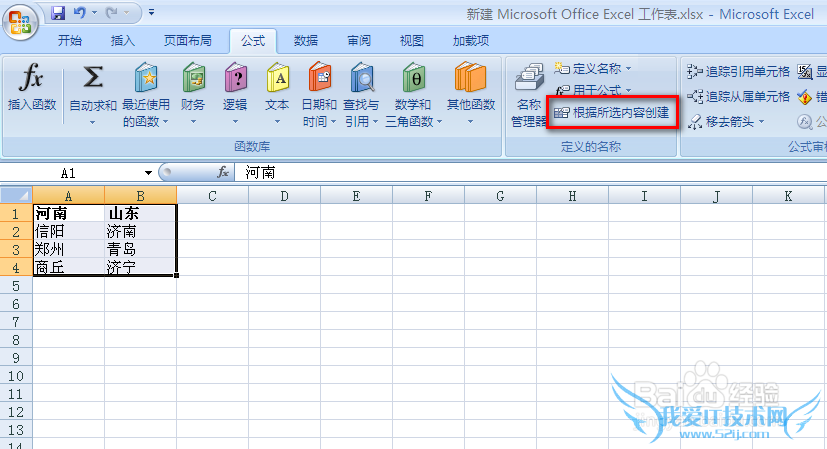Open the 文本 functions book icon
The image size is (827, 449).
[277, 78]
